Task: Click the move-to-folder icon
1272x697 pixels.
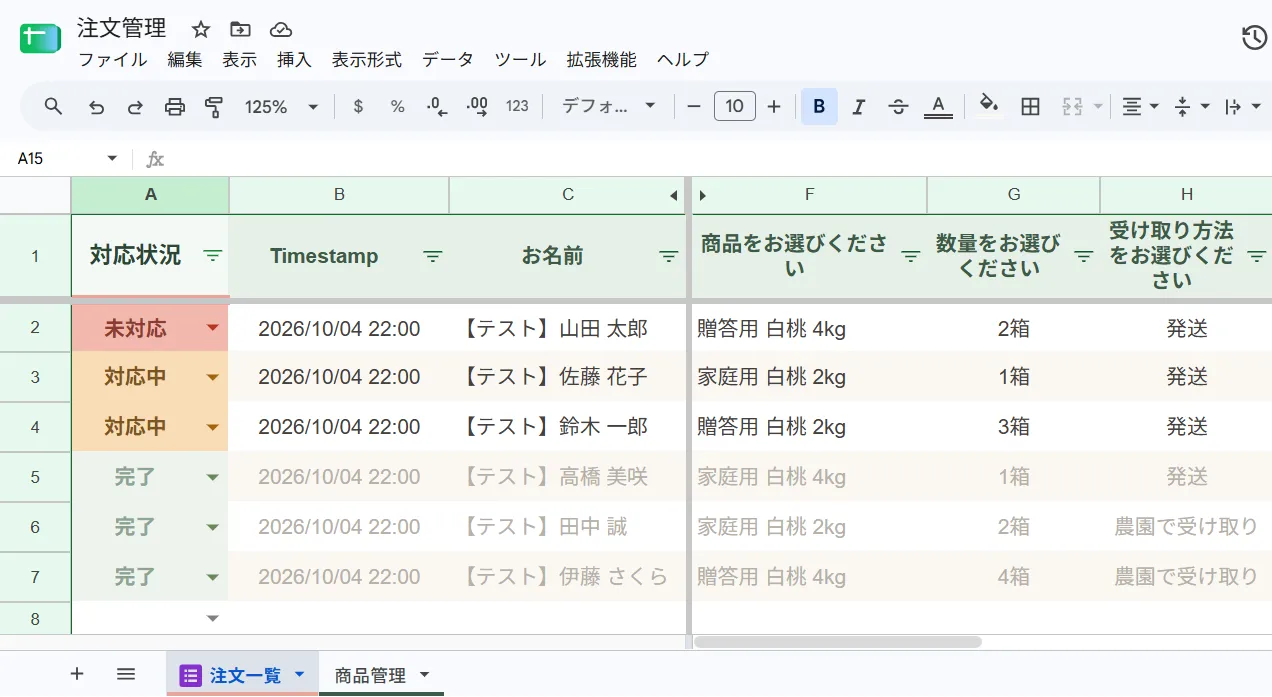Action: coord(240,29)
